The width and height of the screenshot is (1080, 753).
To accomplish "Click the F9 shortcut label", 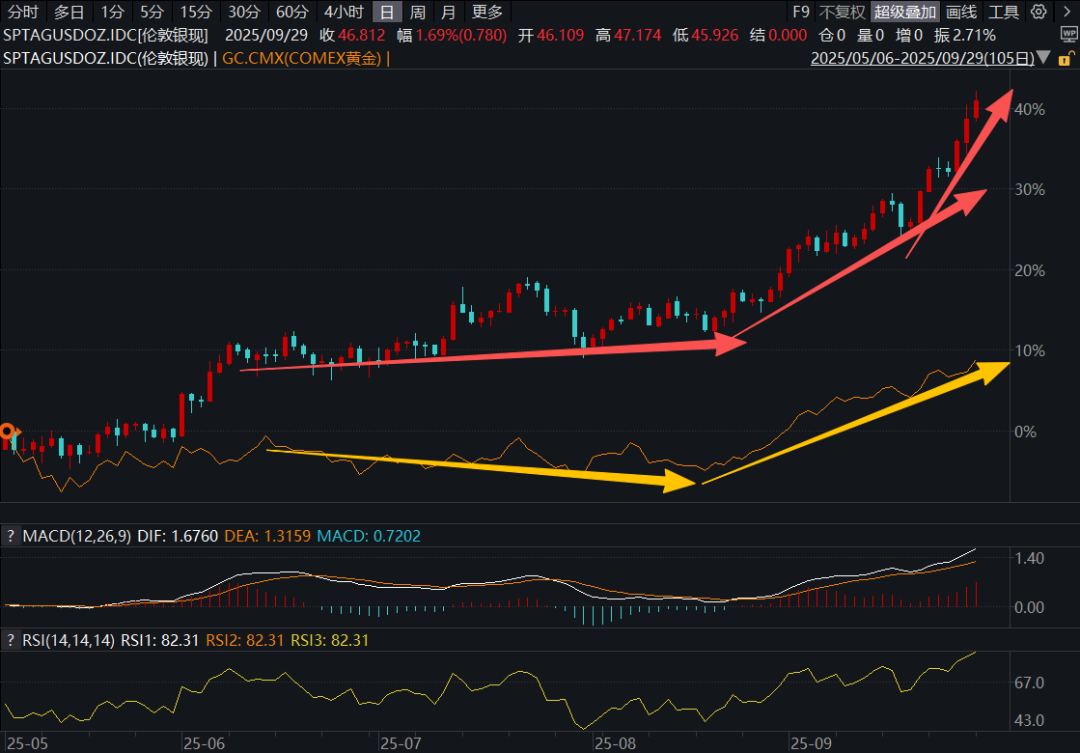I will (800, 12).
